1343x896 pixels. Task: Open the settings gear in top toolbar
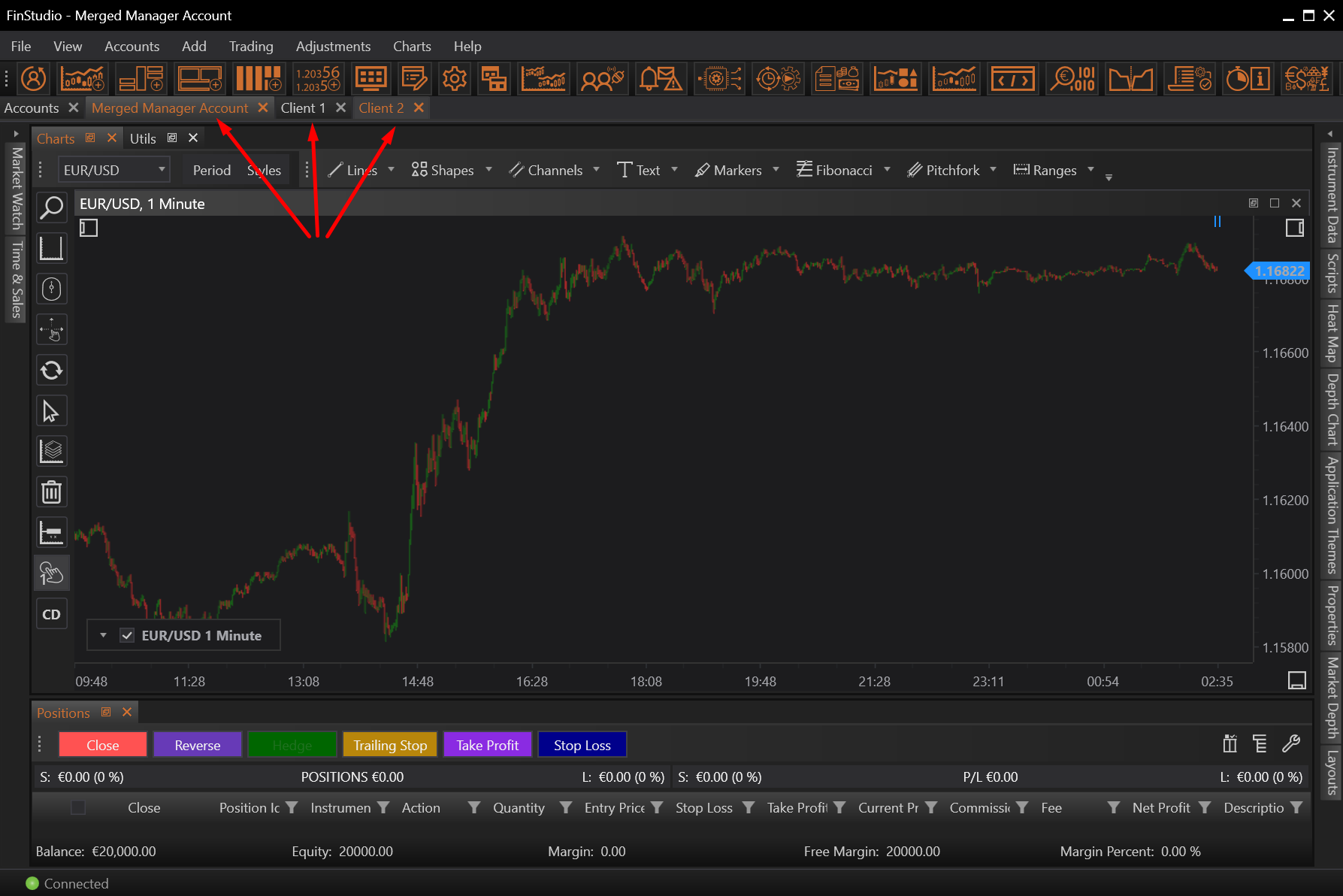454,78
